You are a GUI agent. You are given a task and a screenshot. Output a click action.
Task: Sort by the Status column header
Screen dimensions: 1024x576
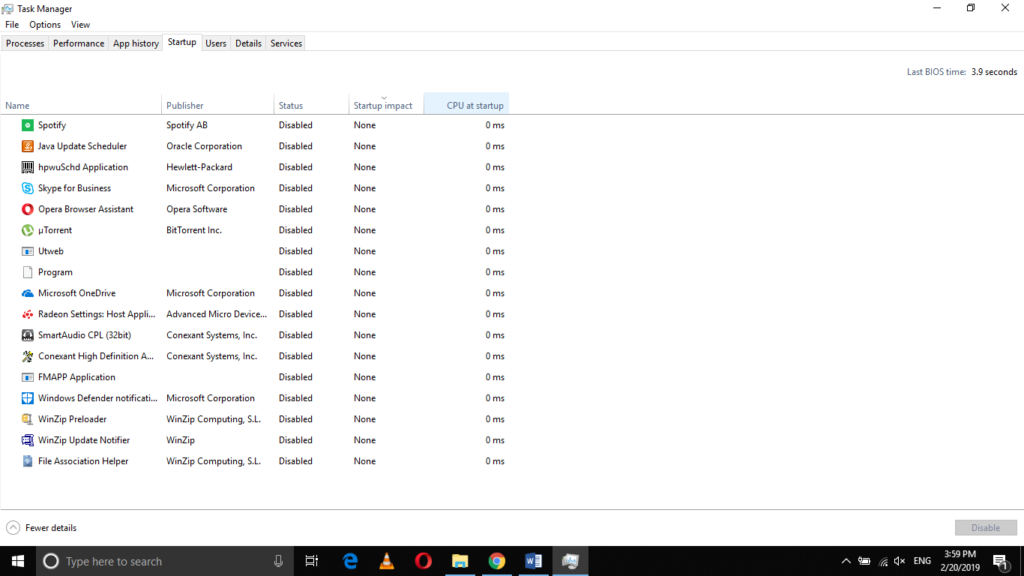tap(312, 105)
